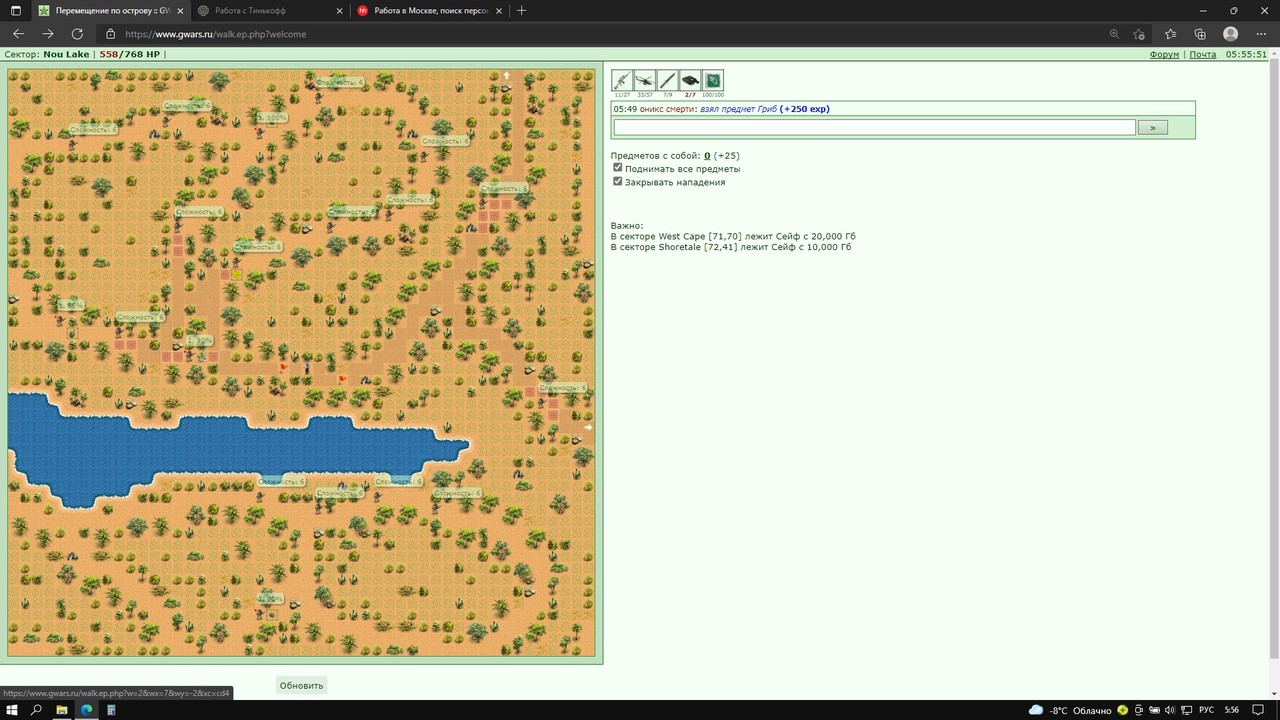
Task: Click the page scrollbar down arrow
Action: click(1274, 693)
